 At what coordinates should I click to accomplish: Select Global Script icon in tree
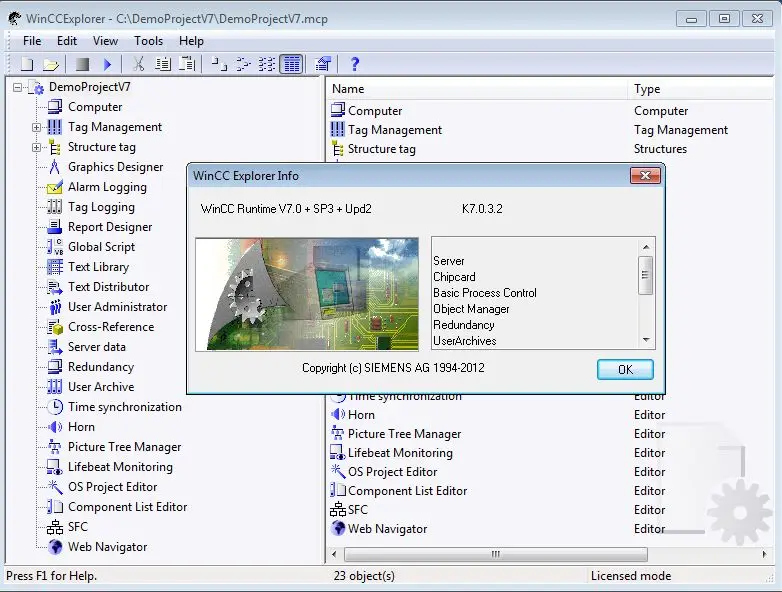click(x=54, y=247)
